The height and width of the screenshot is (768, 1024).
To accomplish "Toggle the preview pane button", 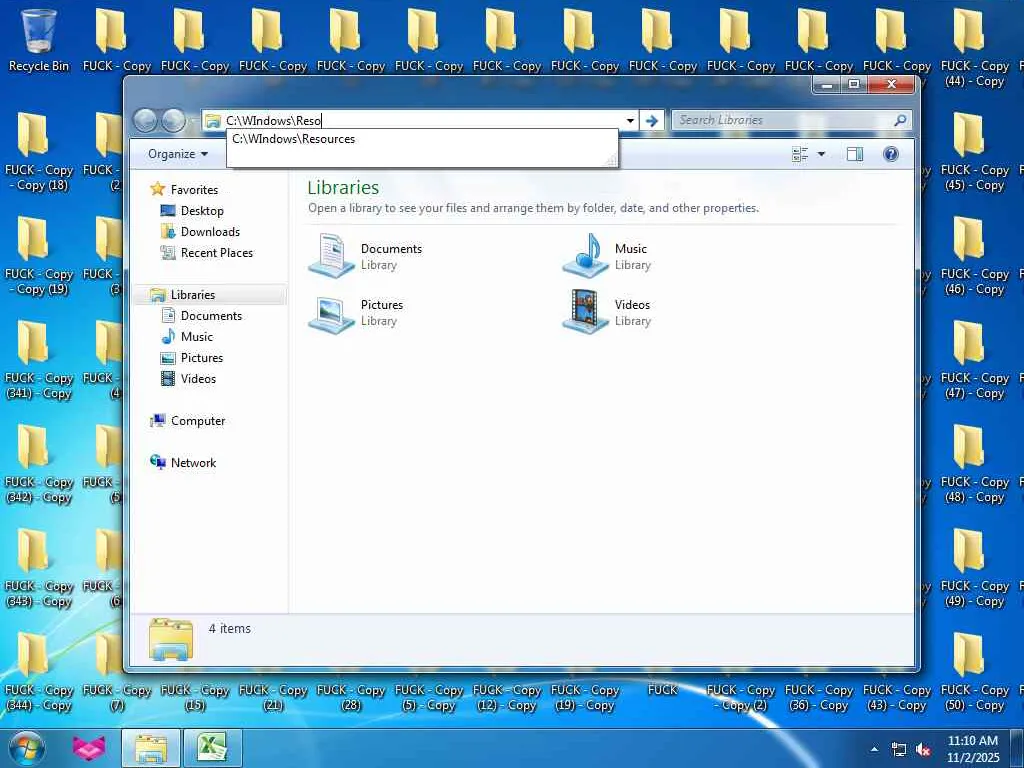I will click(855, 154).
